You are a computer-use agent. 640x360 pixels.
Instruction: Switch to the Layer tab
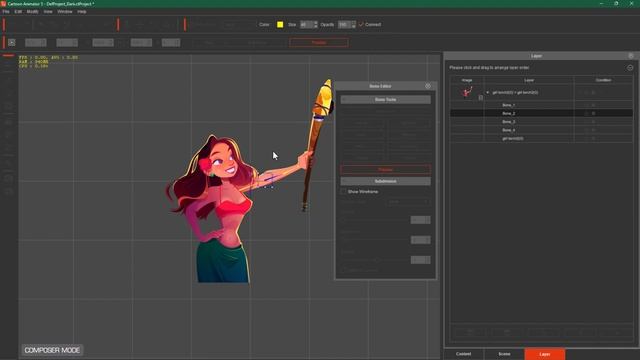545,354
